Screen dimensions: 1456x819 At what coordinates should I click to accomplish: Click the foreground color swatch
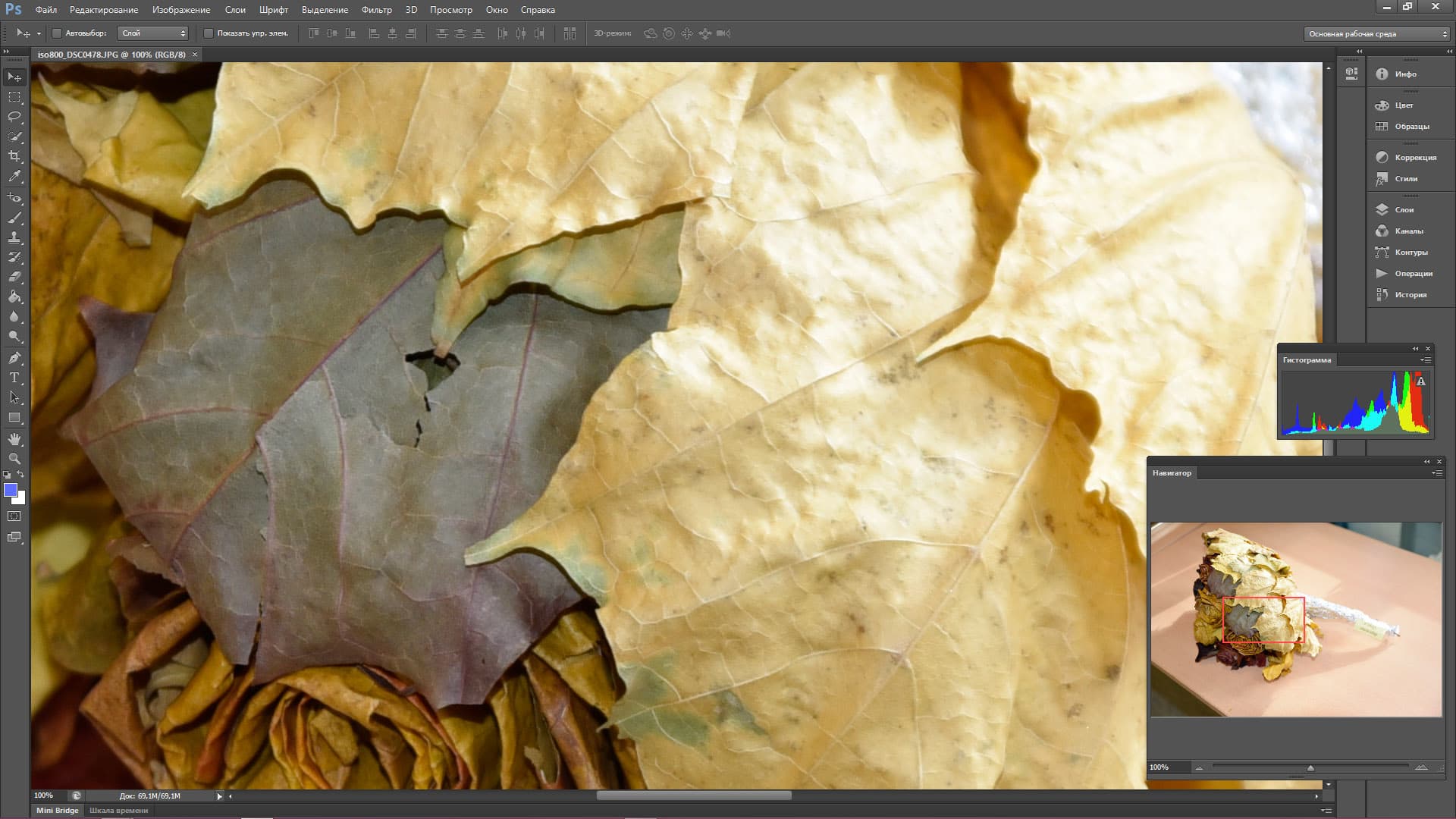(x=11, y=491)
